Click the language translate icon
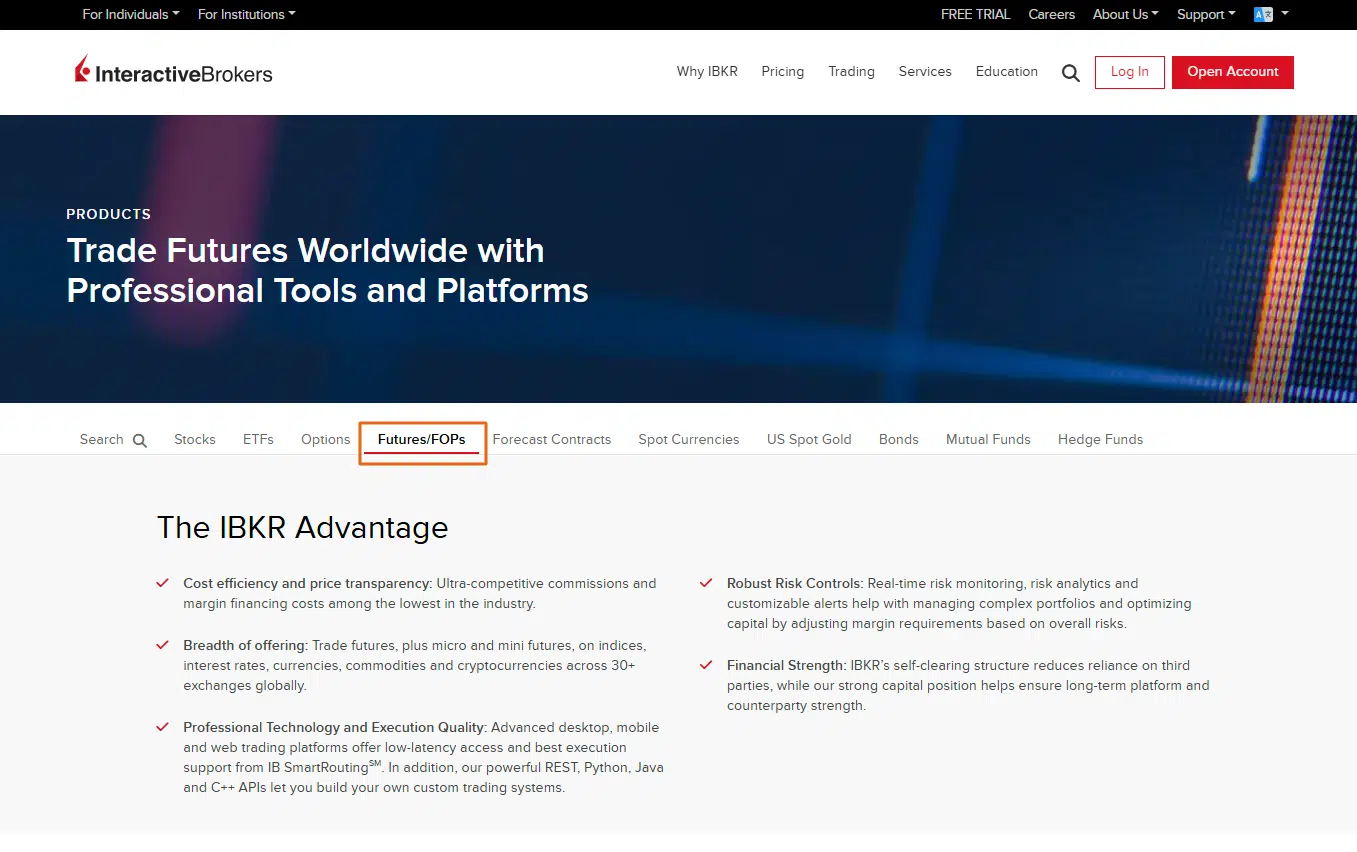Viewport: 1357px width, 852px height. [x=1263, y=14]
